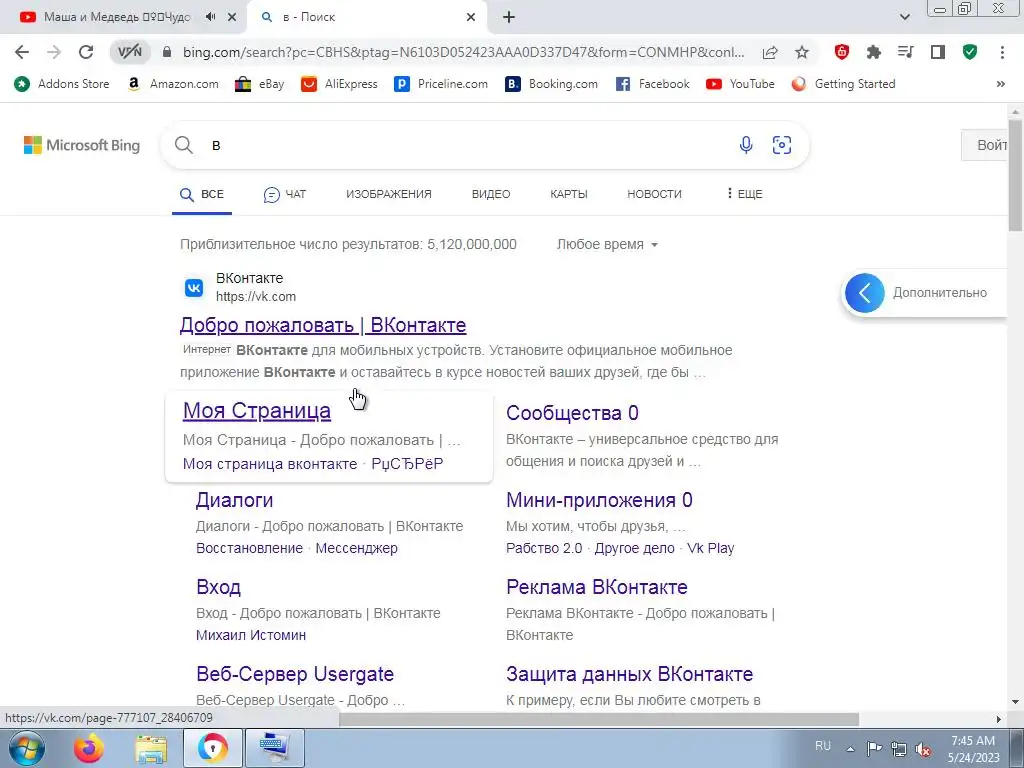
Task: Open the media control playlist icon
Action: pos(906,52)
